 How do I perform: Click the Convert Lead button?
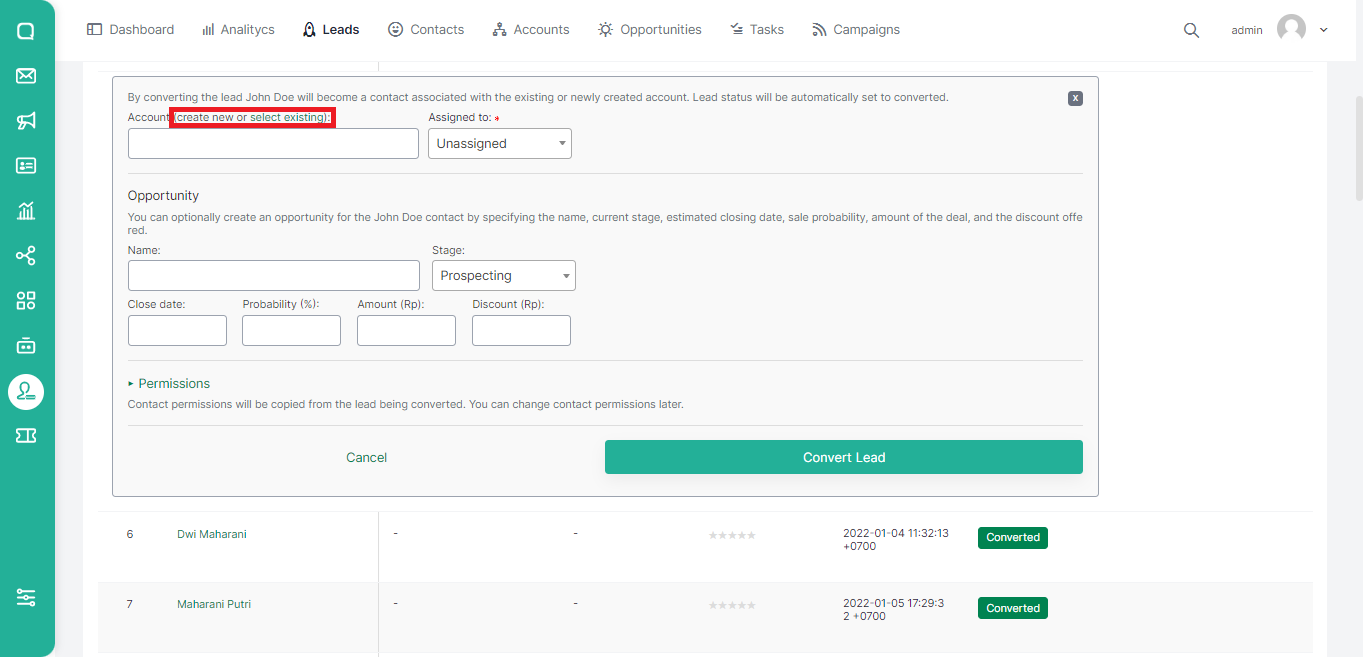click(x=843, y=457)
